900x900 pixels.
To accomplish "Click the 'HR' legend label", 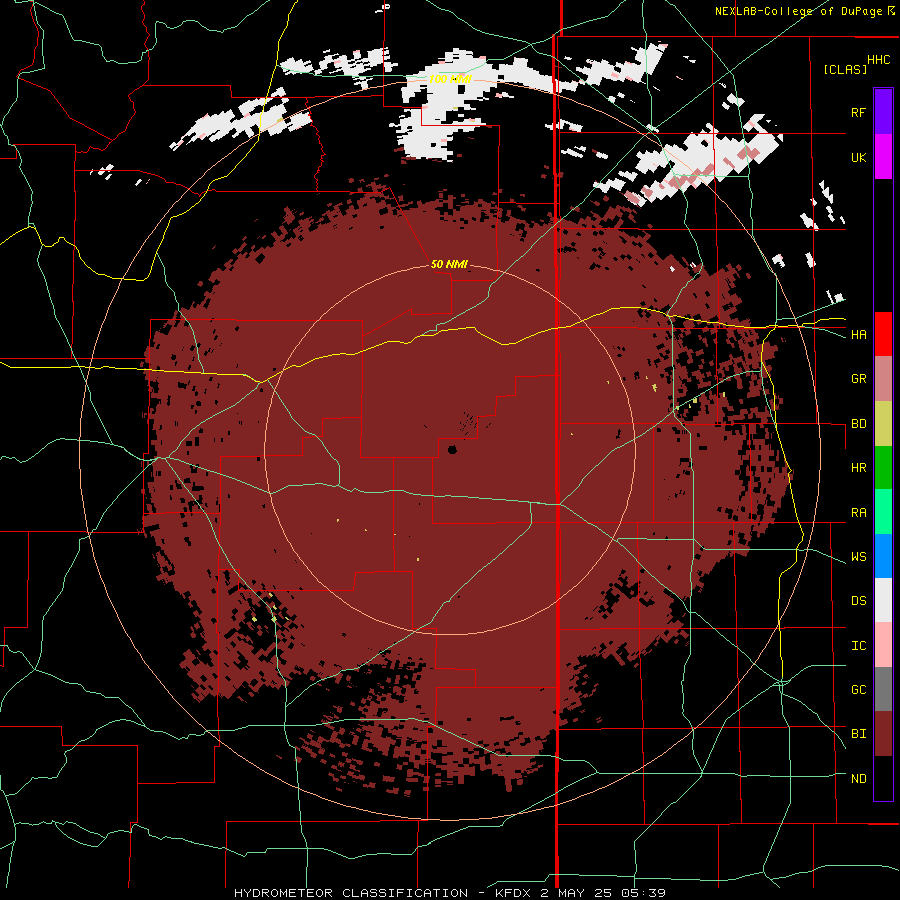I will click(858, 468).
